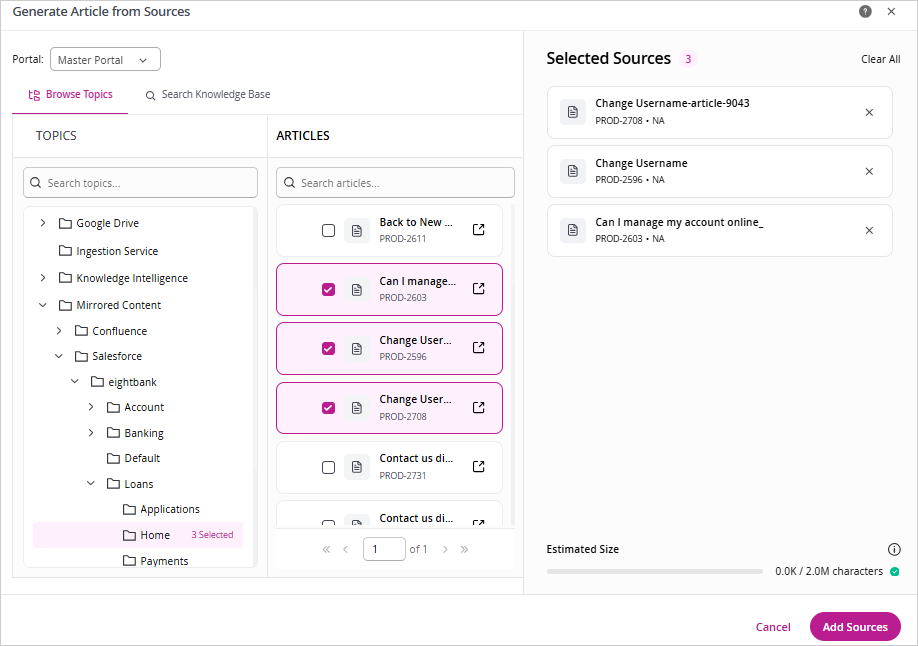Select the Ingestion Service topic
This screenshot has width=918, height=646.
(x=108, y=251)
